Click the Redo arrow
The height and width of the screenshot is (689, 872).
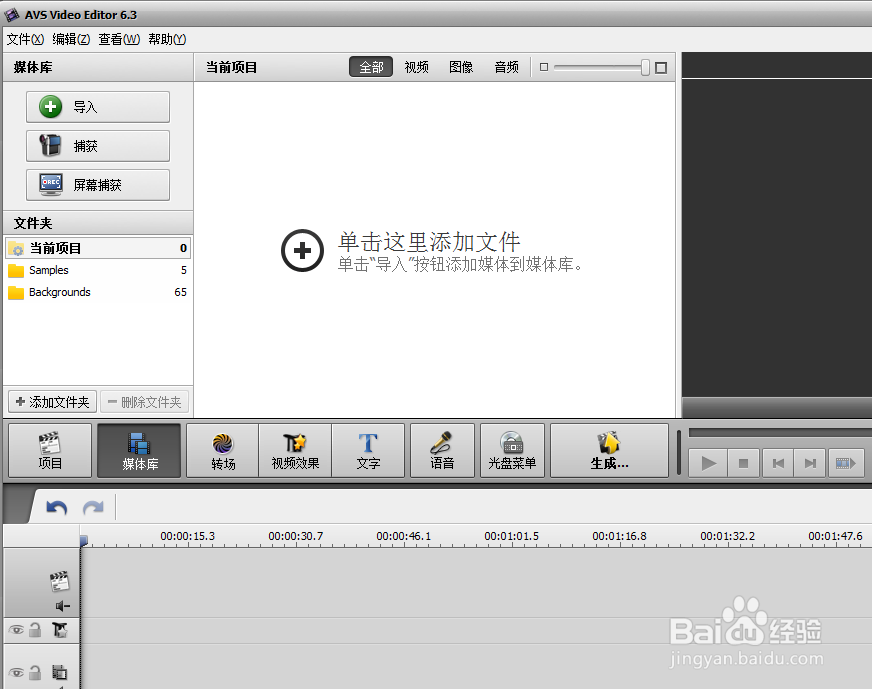coord(93,507)
